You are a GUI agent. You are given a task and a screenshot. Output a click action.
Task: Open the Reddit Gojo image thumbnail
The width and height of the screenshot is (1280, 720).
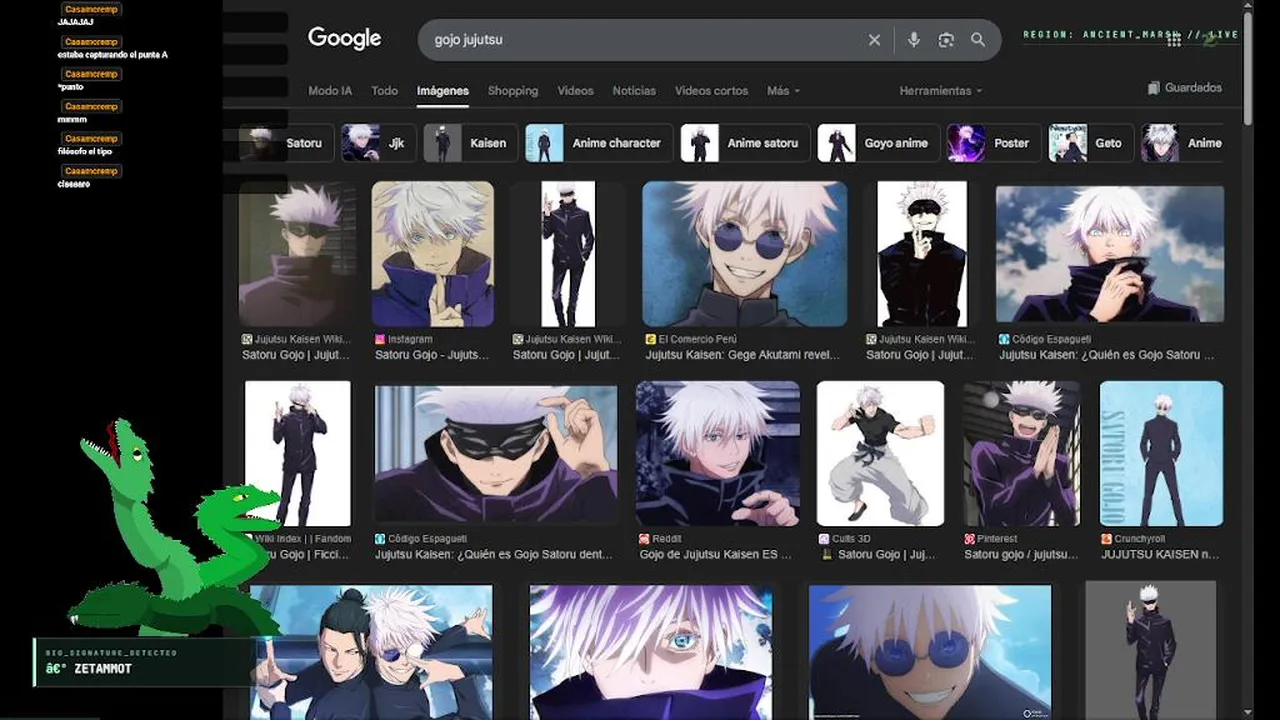pyautogui.click(x=718, y=453)
